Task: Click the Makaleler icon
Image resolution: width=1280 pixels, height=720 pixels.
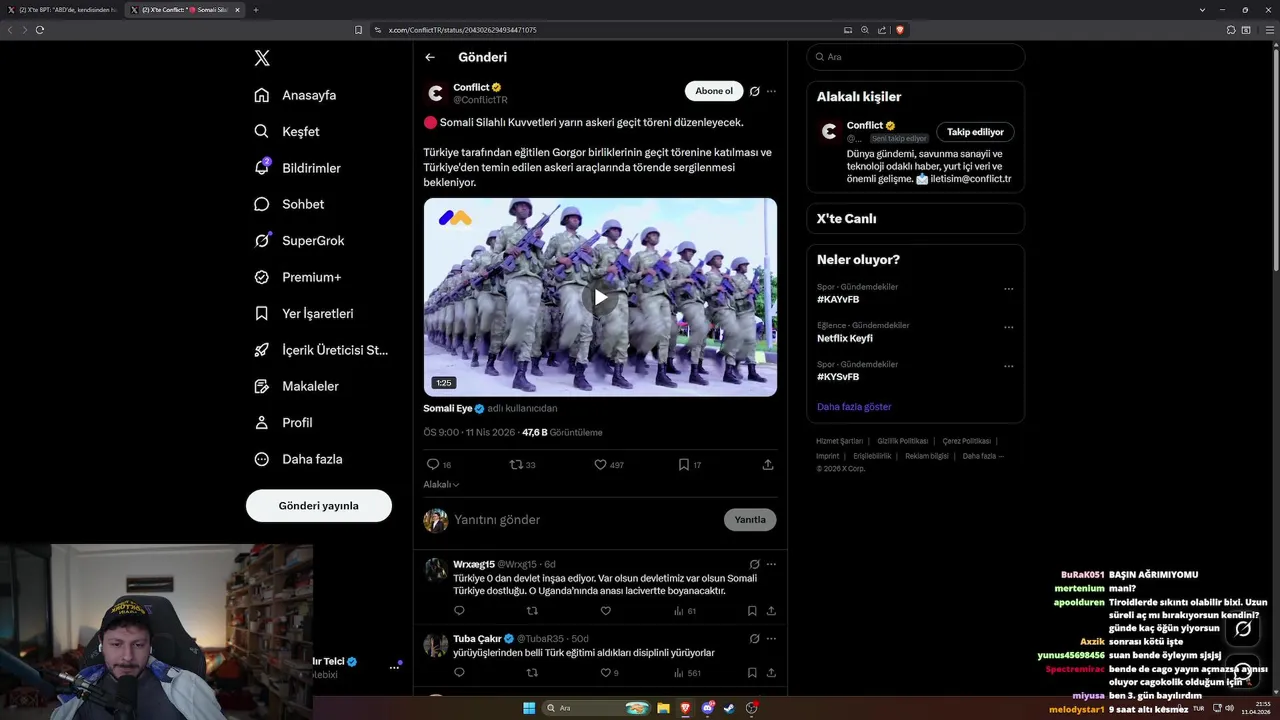Action: pos(262,386)
